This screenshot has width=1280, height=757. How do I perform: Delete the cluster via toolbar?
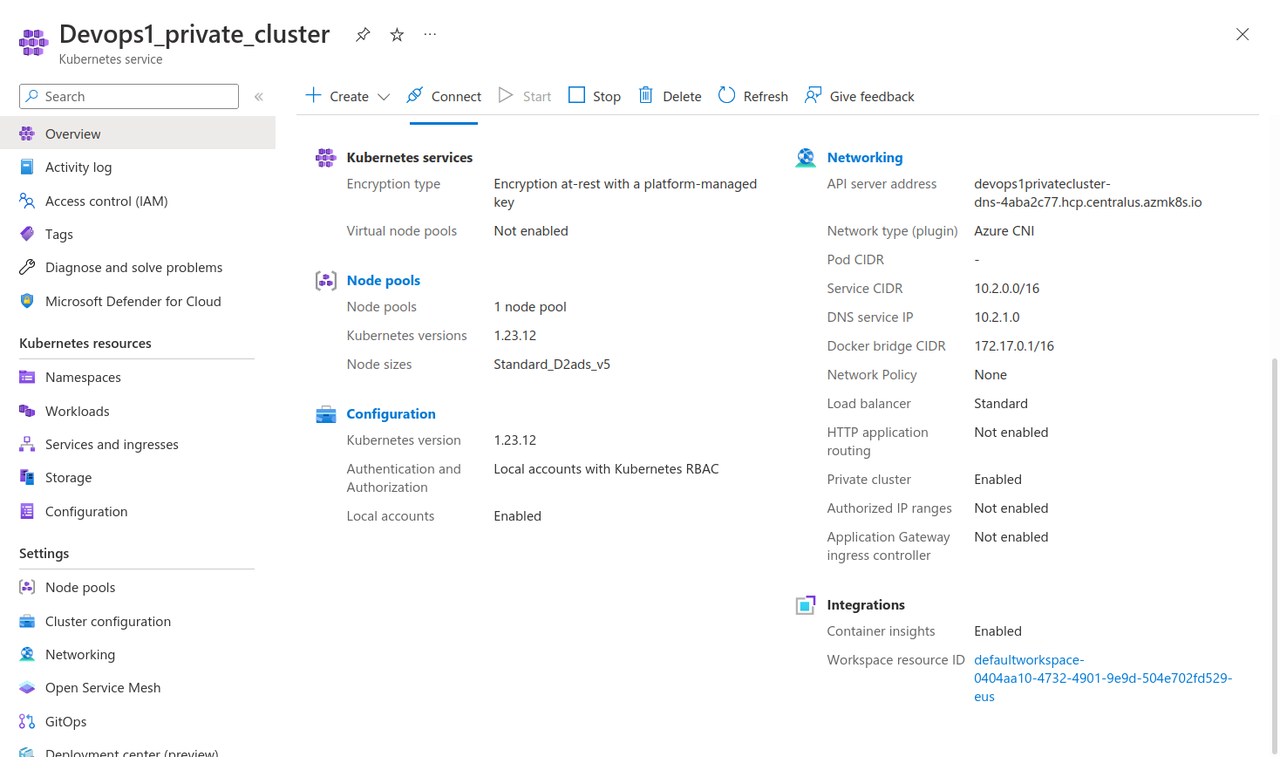click(x=670, y=96)
